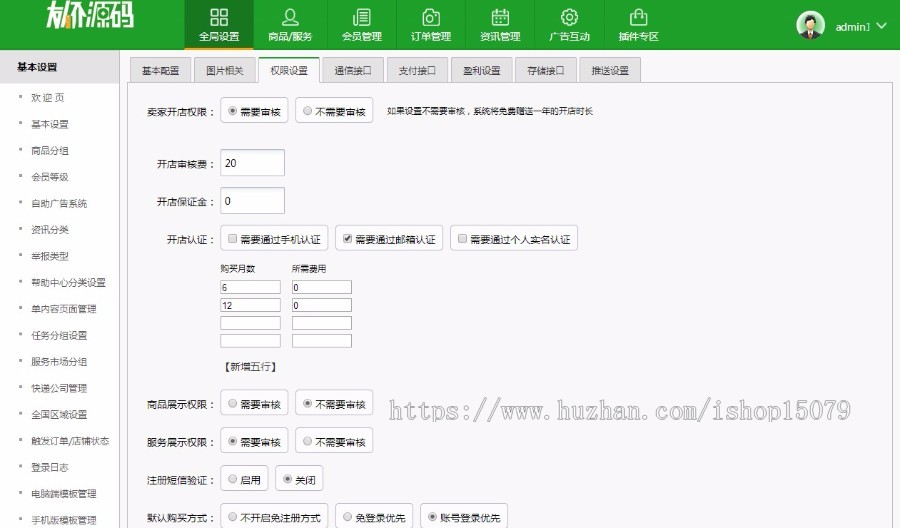The image size is (900, 528).
Task: Click the 全局设置 grid icon
Action: (219, 17)
